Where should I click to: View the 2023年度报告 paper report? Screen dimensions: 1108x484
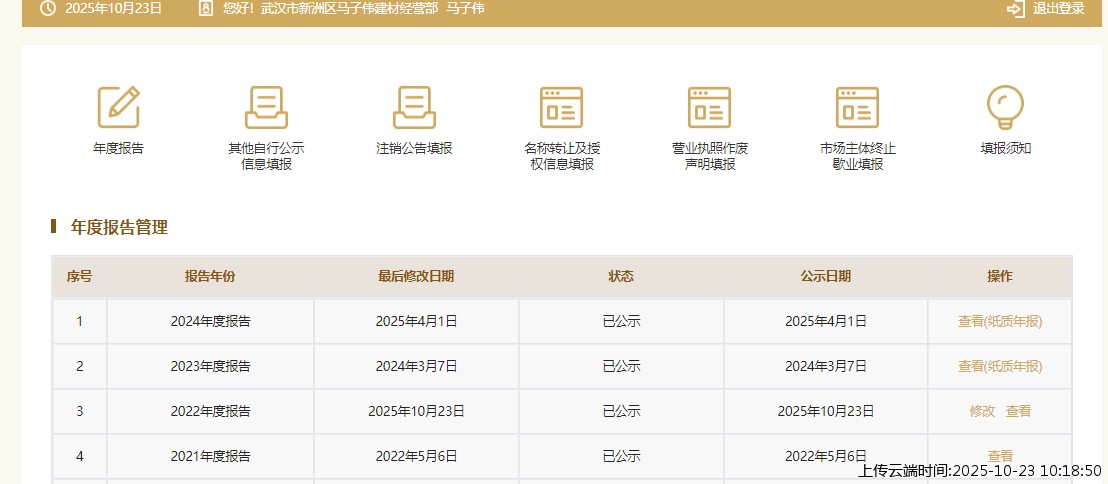pyautogui.click(x=999, y=367)
